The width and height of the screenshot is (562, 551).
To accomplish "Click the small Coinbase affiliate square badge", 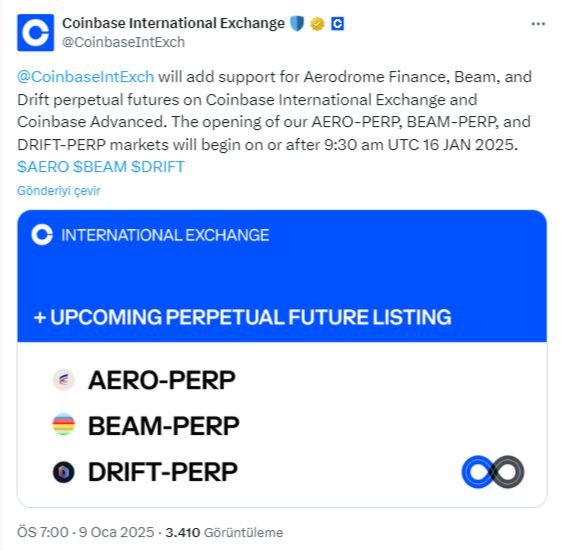I will pos(337,24).
